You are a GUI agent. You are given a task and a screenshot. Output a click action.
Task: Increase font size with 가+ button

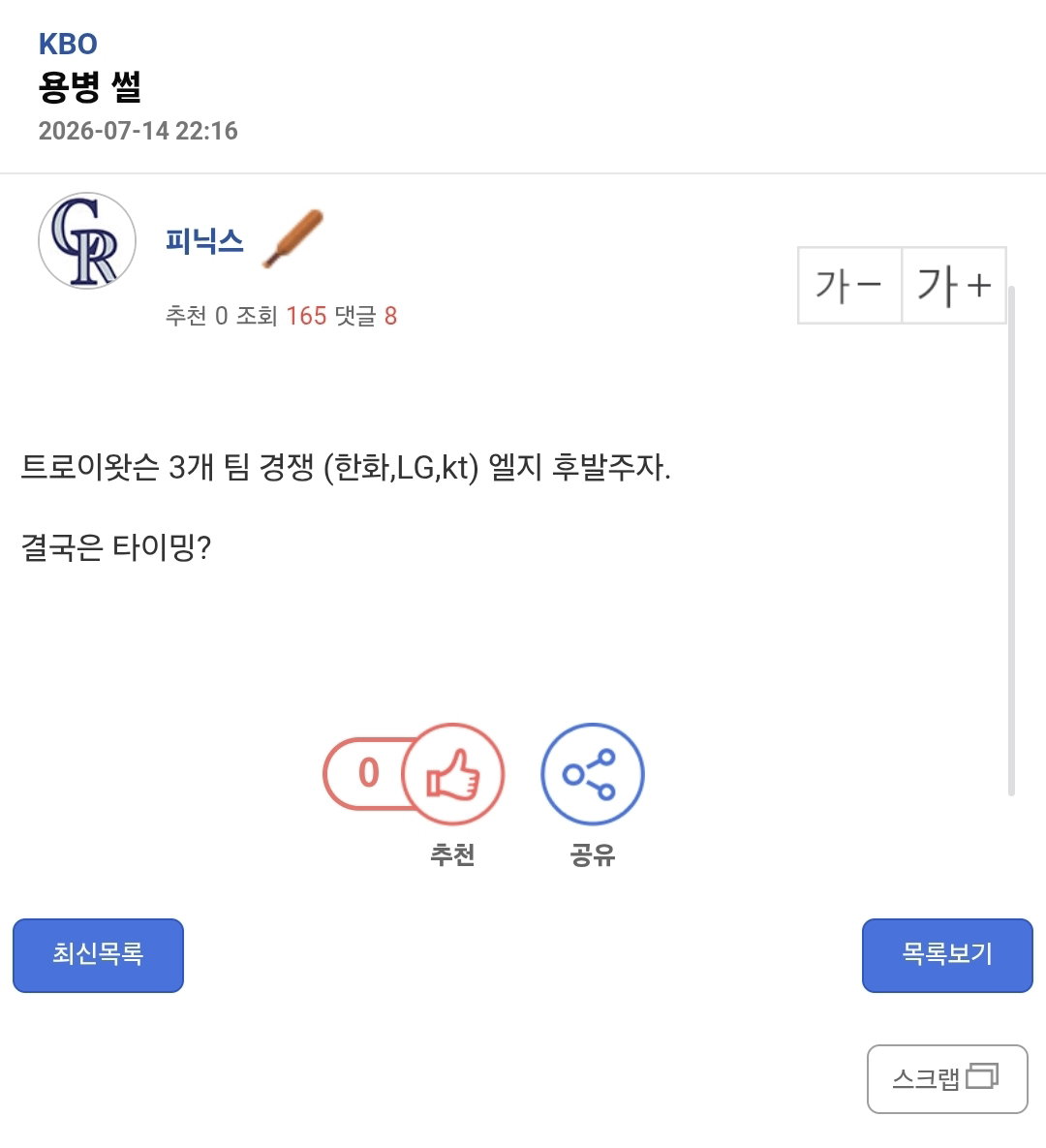pos(954,286)
